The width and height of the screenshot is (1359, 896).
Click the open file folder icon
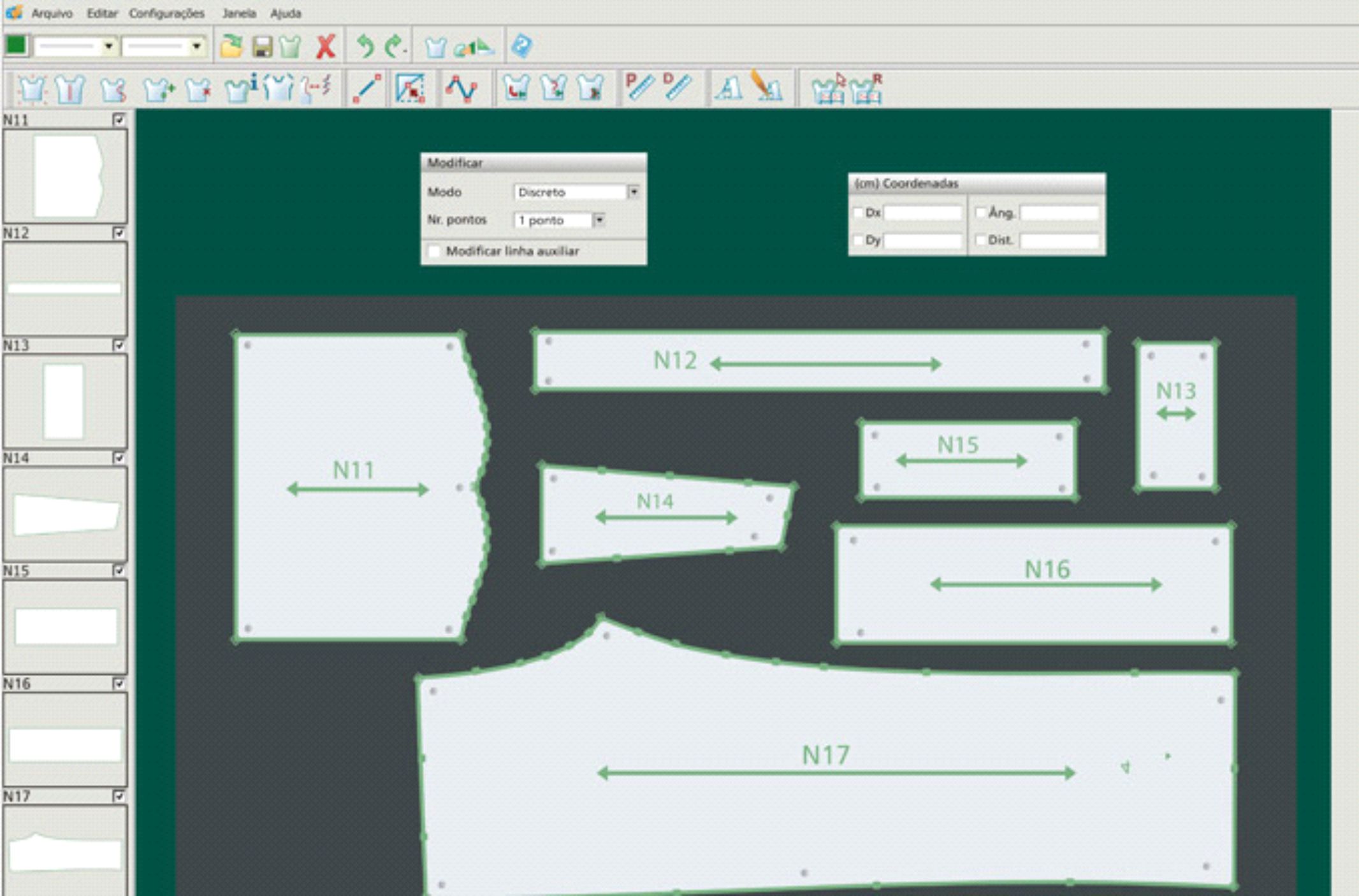(231, 47)
